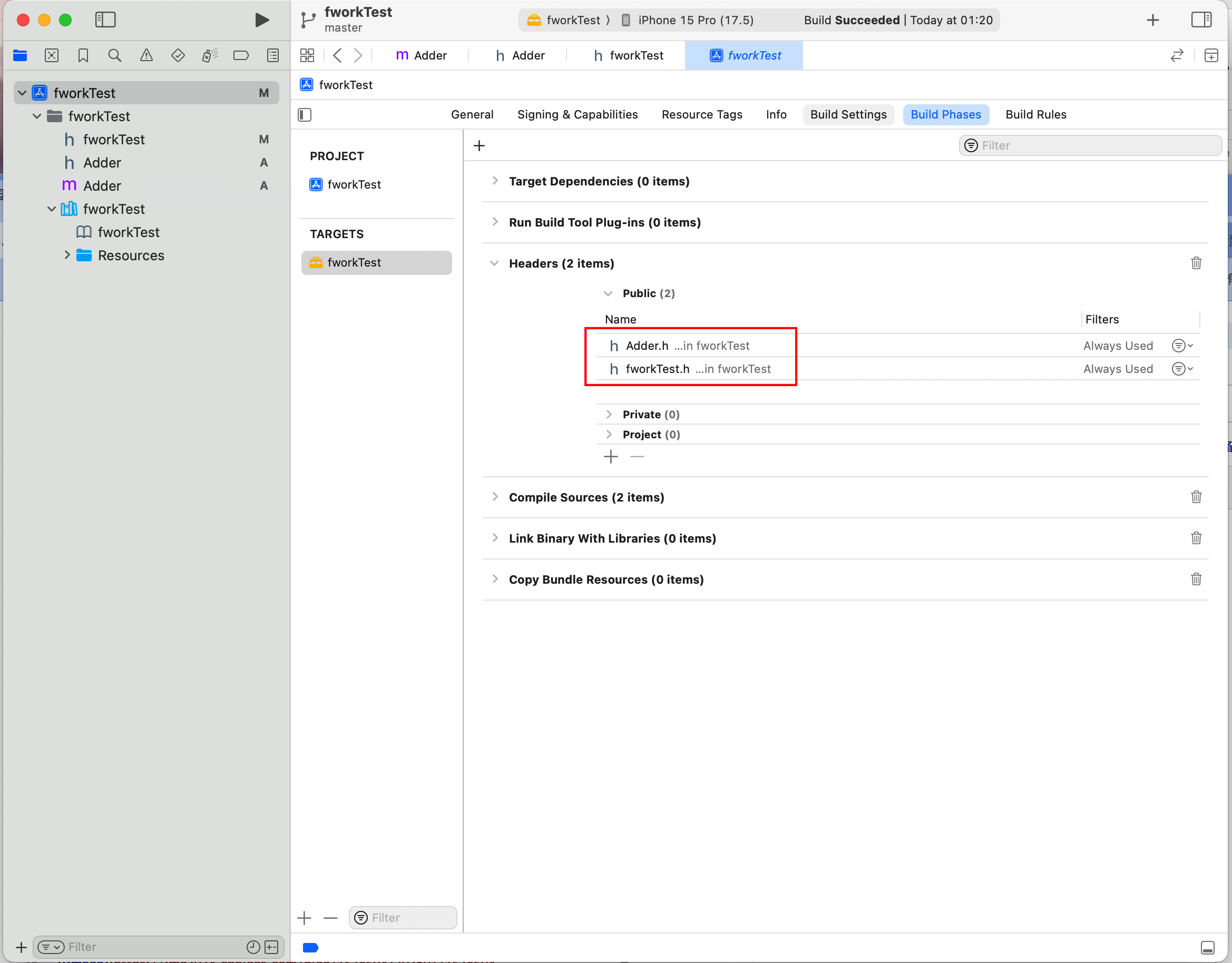Open the Test navigator diamond icon
Image resolution: width=1232 pixels, height=963 pixels.
point(178,55)
